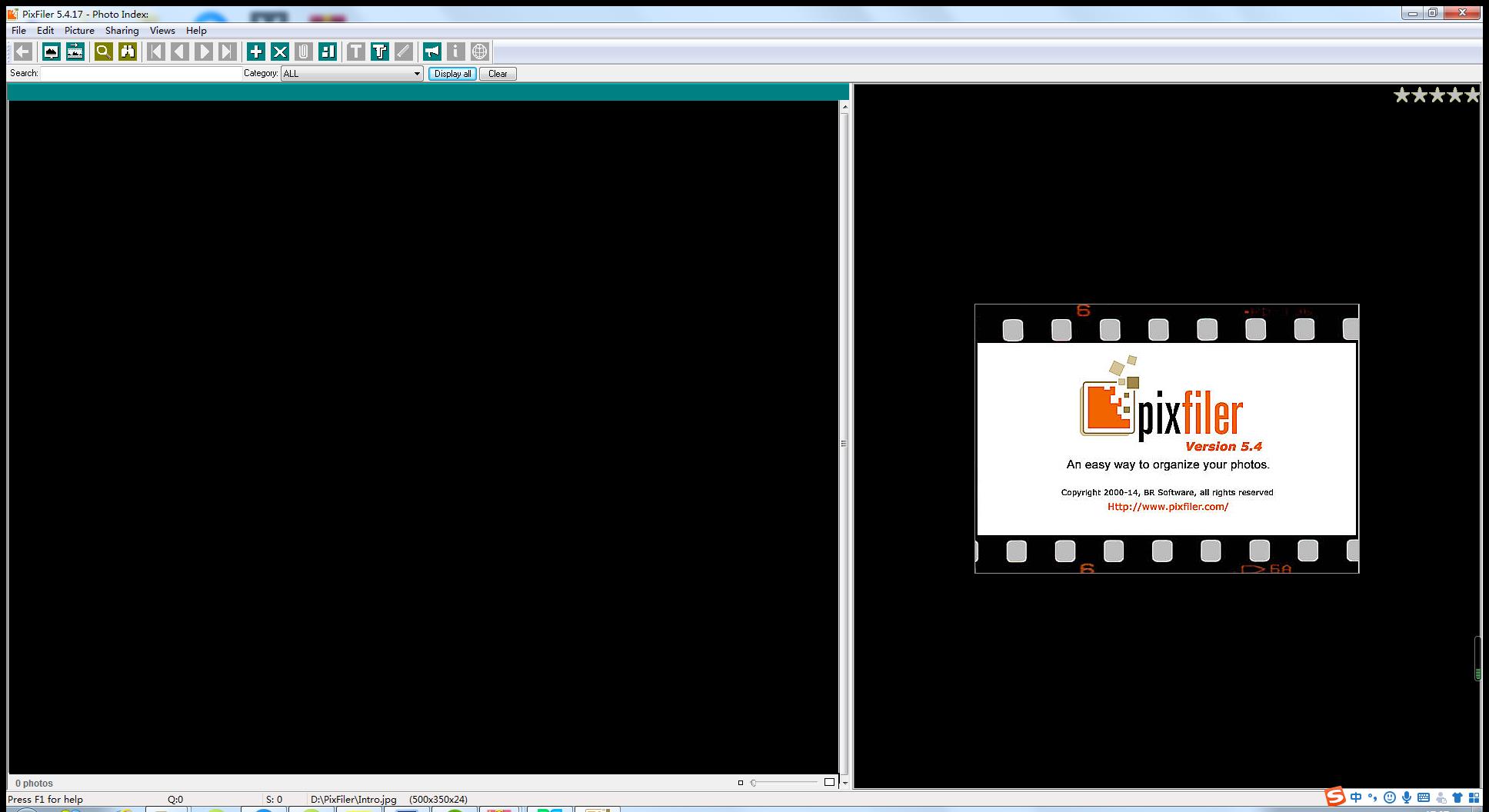Click scrollbar up arrow of photo list
The image size is (1489, 812).
844,108
